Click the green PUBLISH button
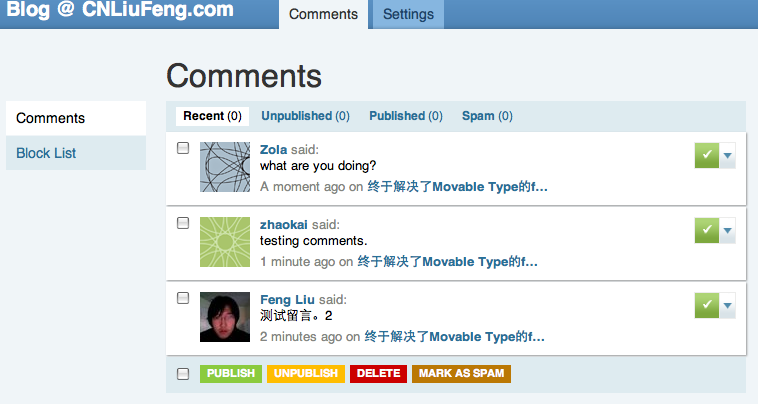Screen dimensions: 758x404 point(231,374)
